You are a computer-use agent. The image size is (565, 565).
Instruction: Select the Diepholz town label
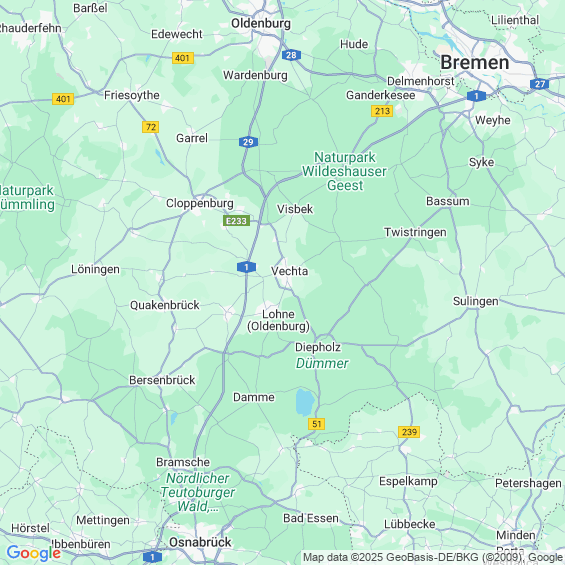tap(318, 347)
